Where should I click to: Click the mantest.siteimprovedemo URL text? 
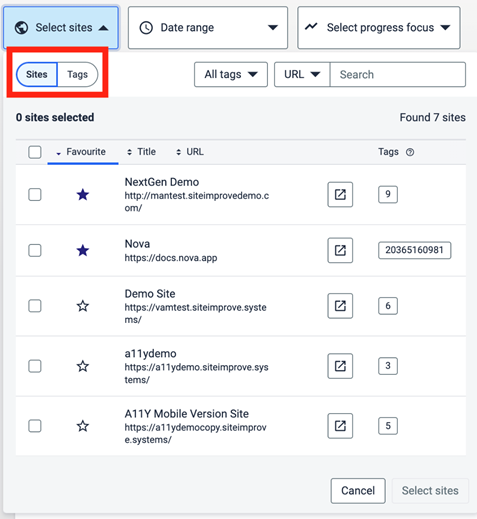197,202
